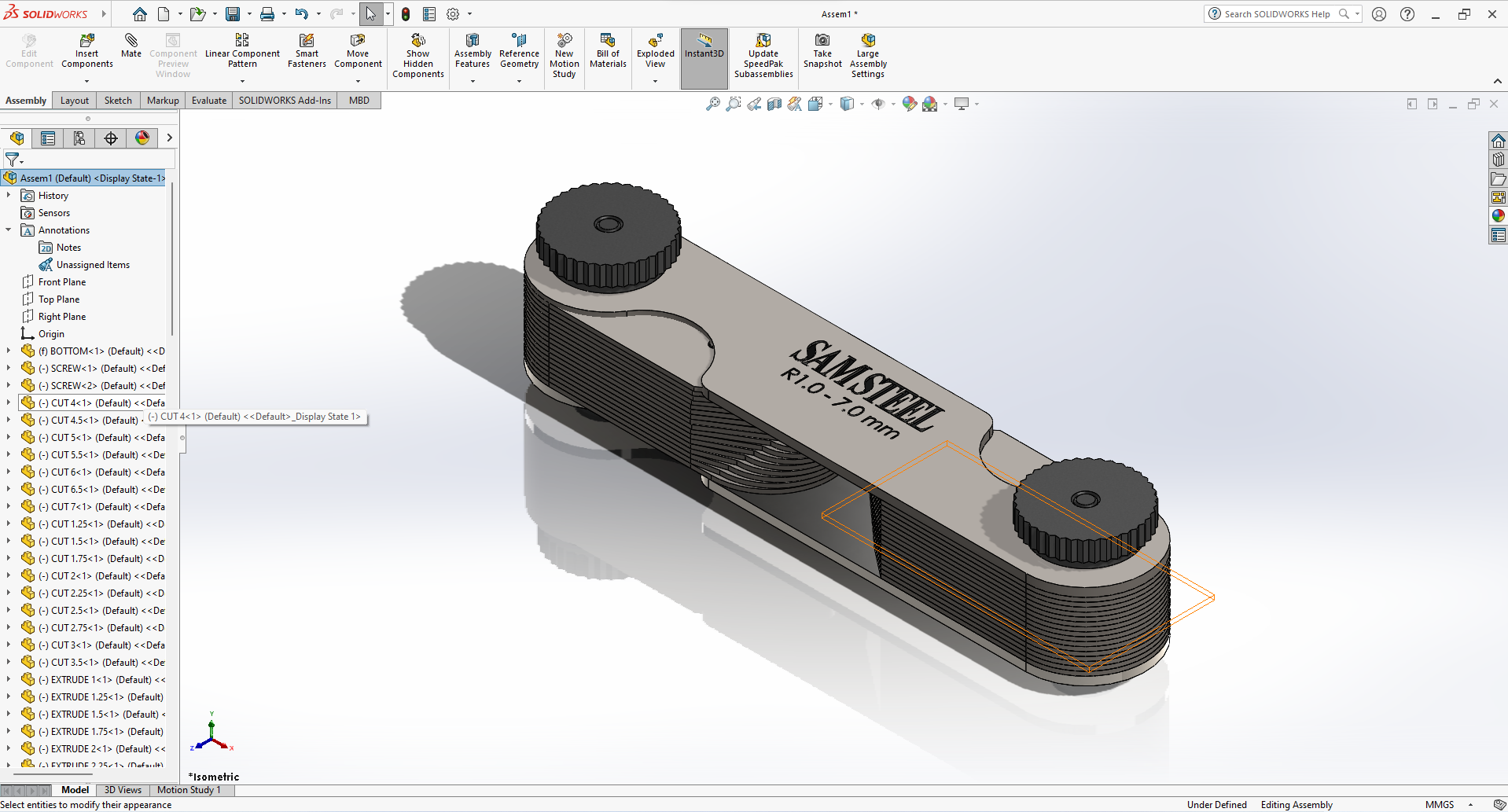The width and height of the screenshot is (1508, 812).
Task: Collapse the CommandManager ribbon arrow
Action: (x=1497, y=81)
